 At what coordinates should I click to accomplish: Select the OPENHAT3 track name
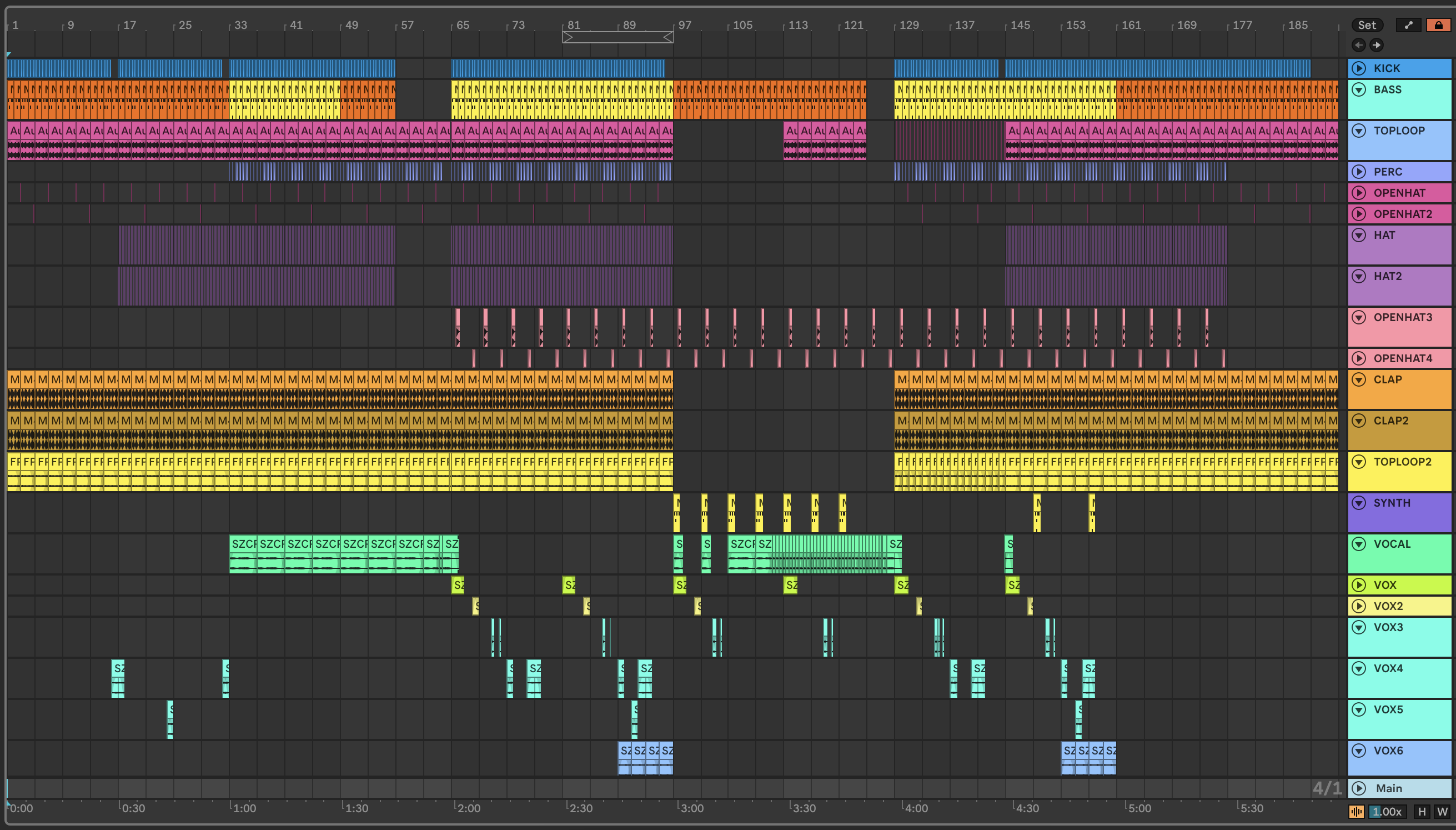(1403, 317)
